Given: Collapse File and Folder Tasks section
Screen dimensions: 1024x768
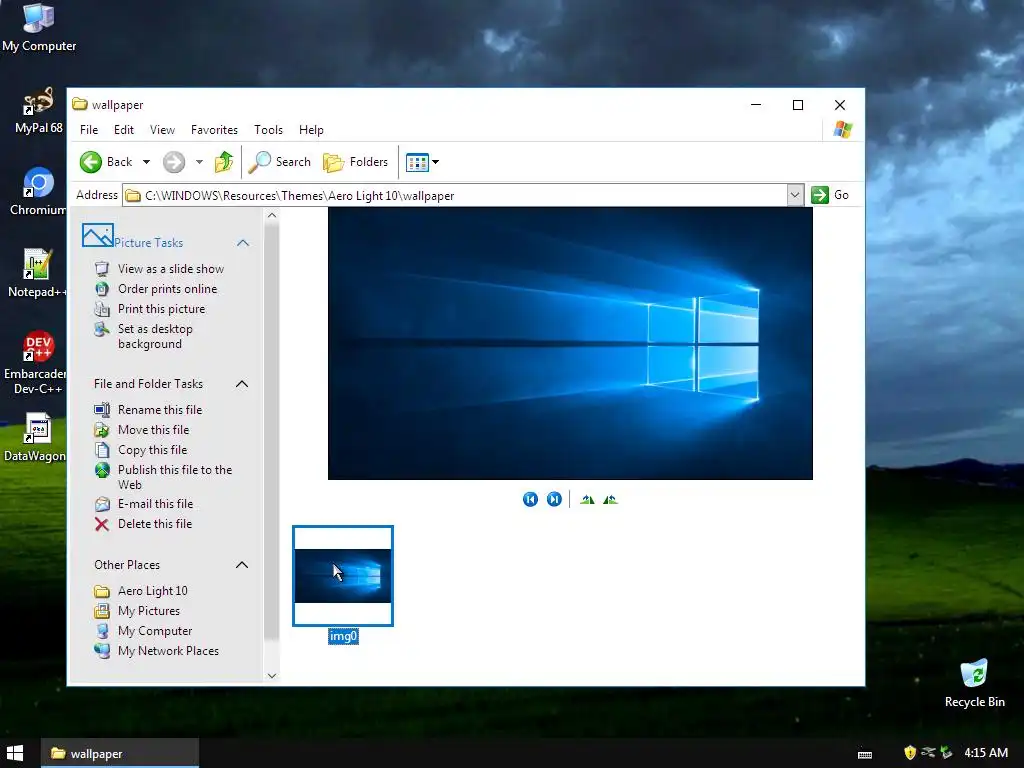Looking at the screenshot, I should pos(242,384).
